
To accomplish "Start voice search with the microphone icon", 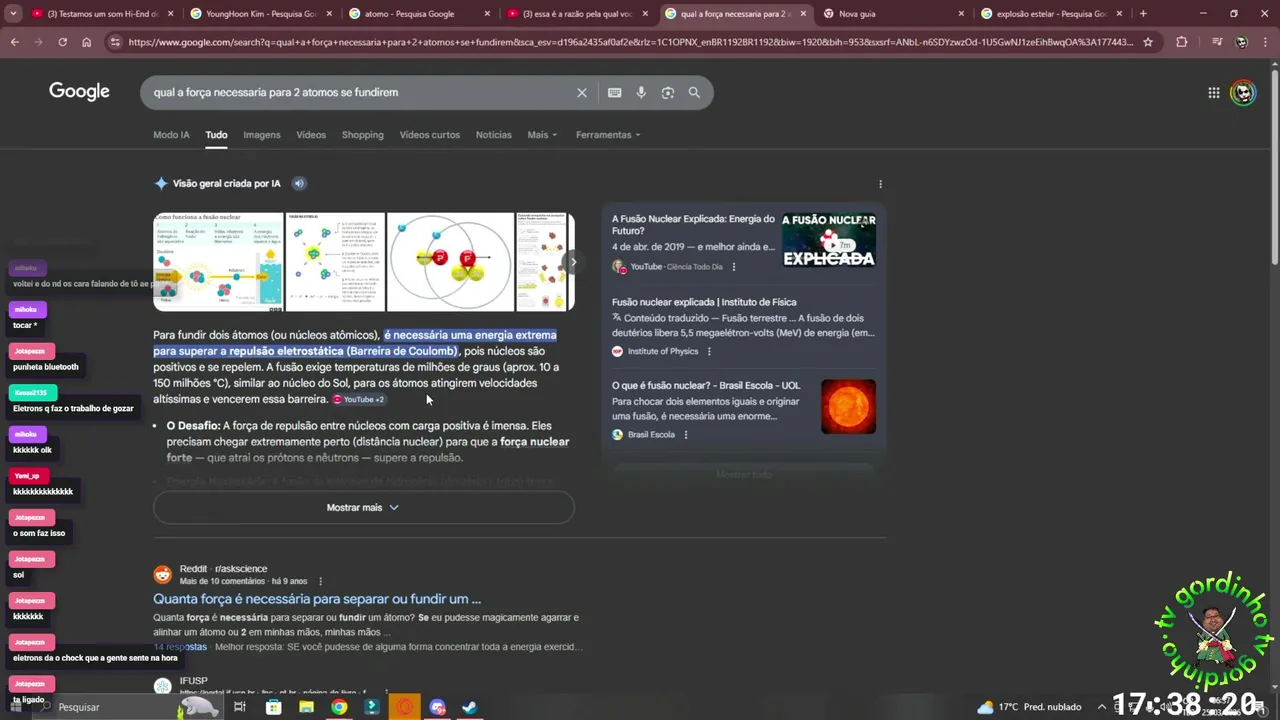I will click(641, 92).
